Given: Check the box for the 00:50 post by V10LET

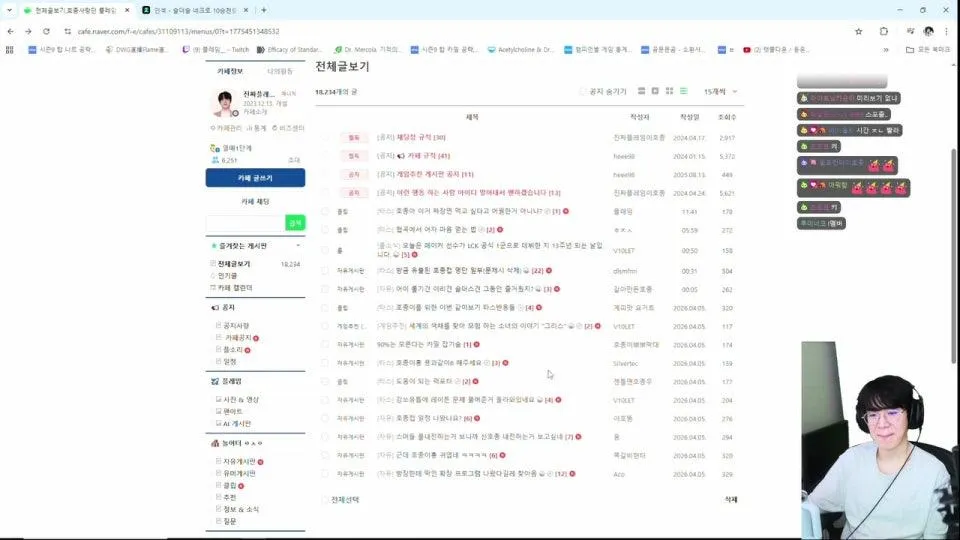Looking at the screenshot, I should pos(324,250).
